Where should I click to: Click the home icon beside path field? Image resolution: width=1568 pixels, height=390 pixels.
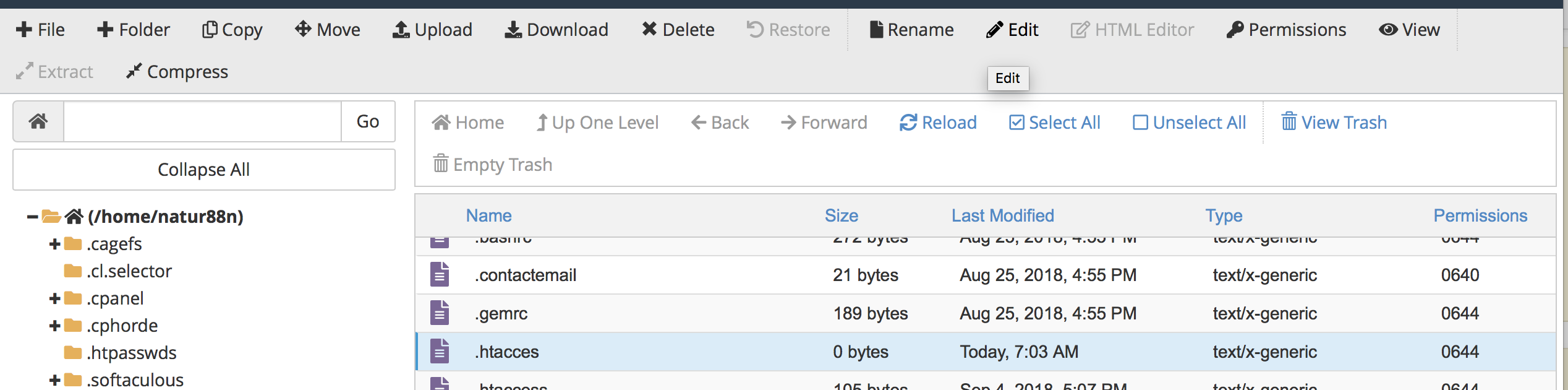(38, 121)
